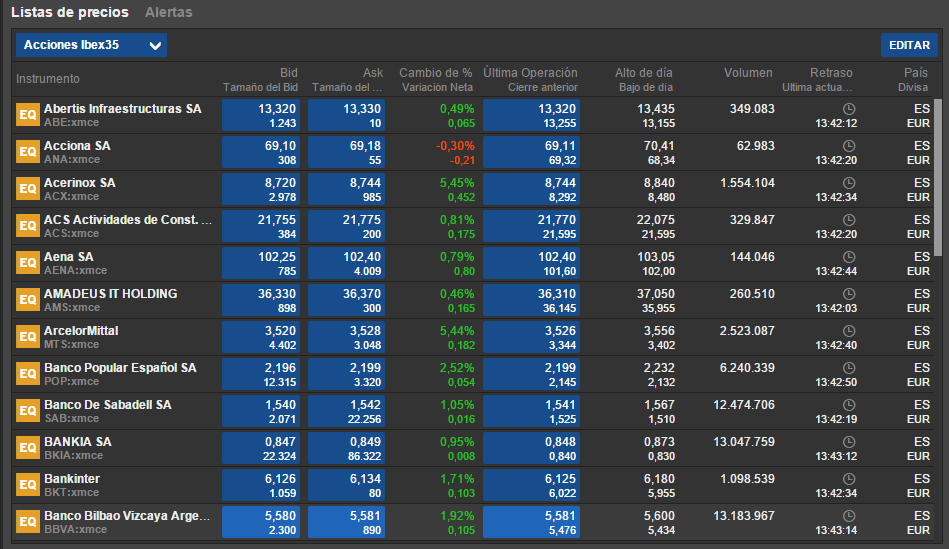Viewport: 949px width, 549px height.
Task: Sort by the Bid column header
Action: pyautogui.click(x=289, y=73)
